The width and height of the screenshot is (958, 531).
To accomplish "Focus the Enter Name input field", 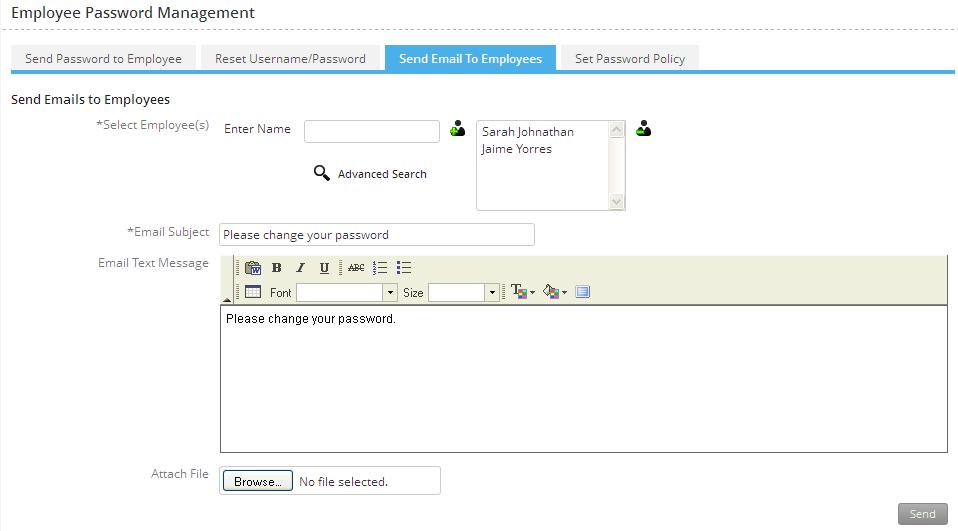I will [371, 131].
